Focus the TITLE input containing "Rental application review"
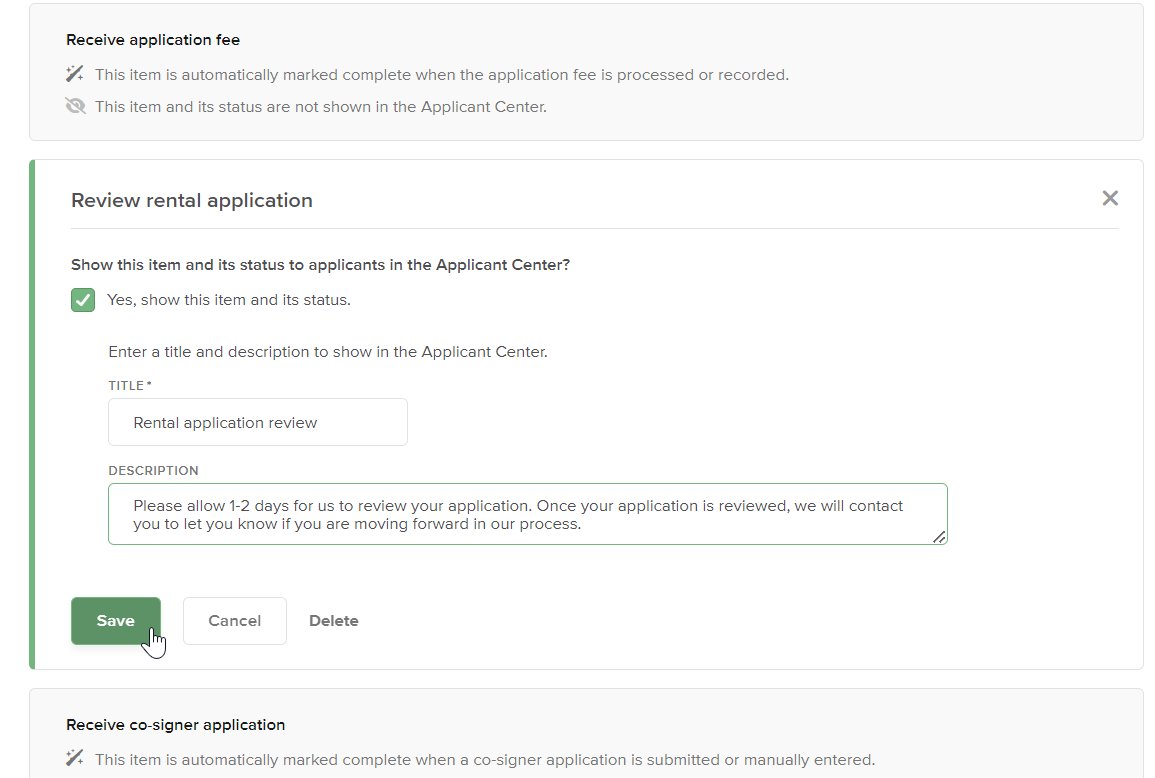The height and width of the screenshot is (778, 1155). pyautogui.click(x=257, y=422)
